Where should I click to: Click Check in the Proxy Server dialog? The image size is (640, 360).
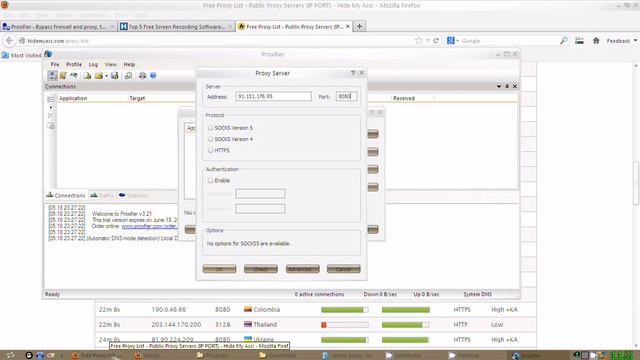(261, 269)
